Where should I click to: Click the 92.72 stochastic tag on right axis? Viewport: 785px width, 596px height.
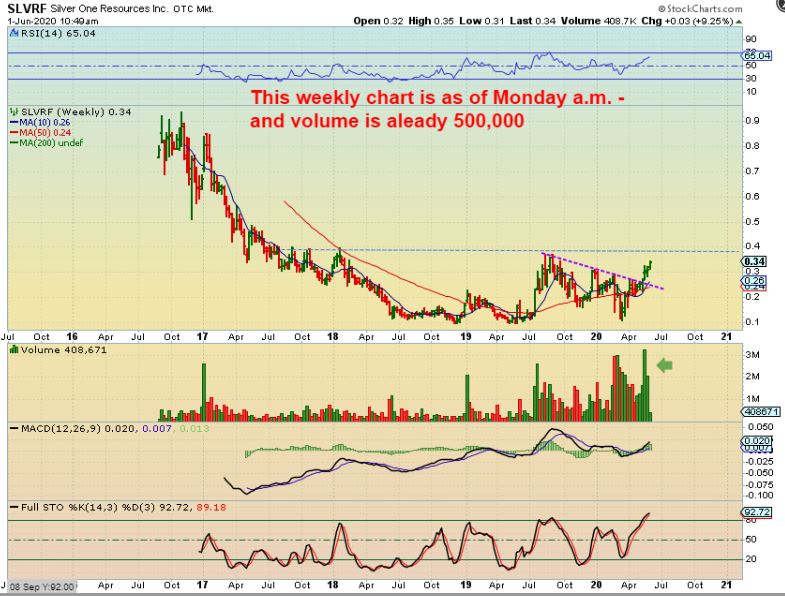coord(756,512)
